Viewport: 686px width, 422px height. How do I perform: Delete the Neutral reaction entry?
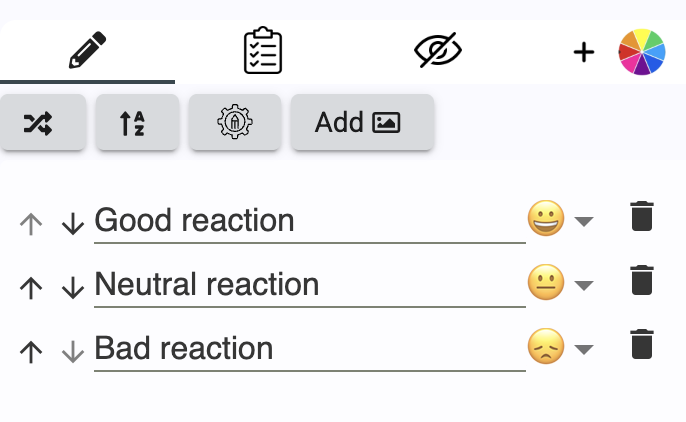pos(642,281)
